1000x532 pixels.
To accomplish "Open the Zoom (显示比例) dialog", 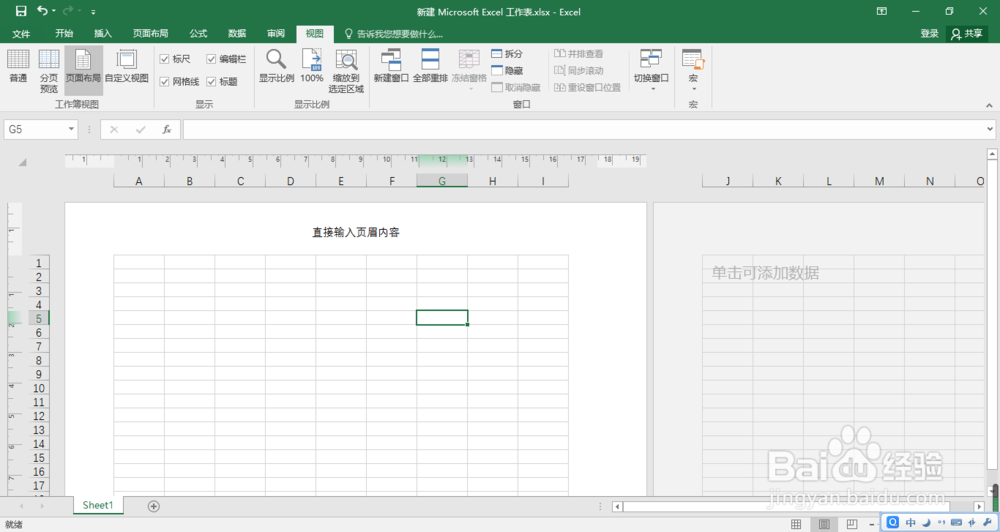I will tap(276, 66).
